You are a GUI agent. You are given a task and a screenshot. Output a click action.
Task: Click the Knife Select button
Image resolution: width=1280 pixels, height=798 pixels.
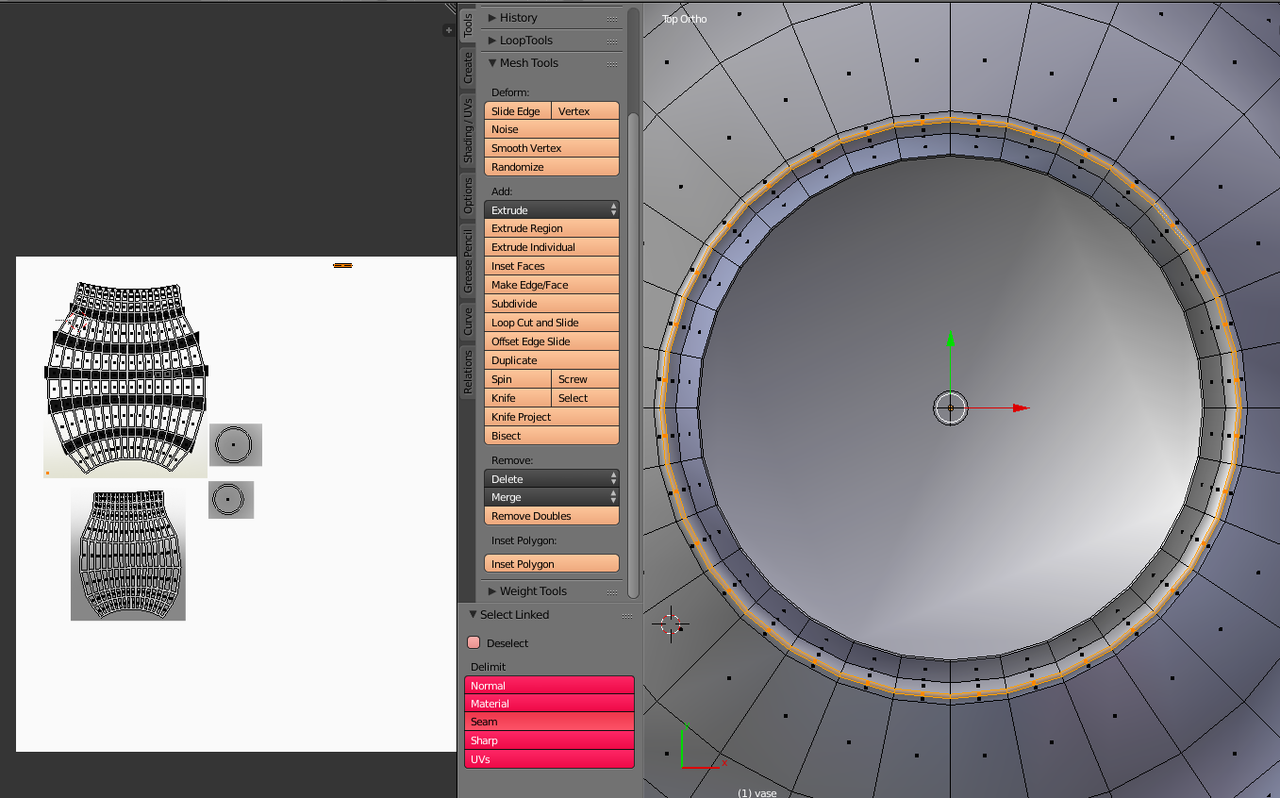tap(585, 398)
